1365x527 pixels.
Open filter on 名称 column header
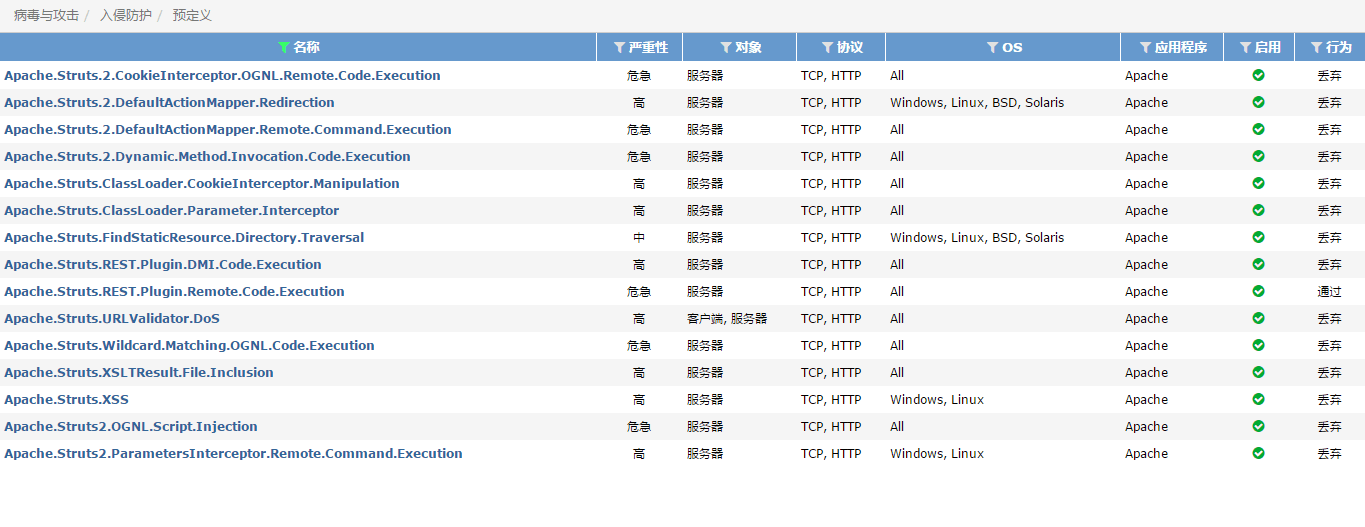pos(283,47)
